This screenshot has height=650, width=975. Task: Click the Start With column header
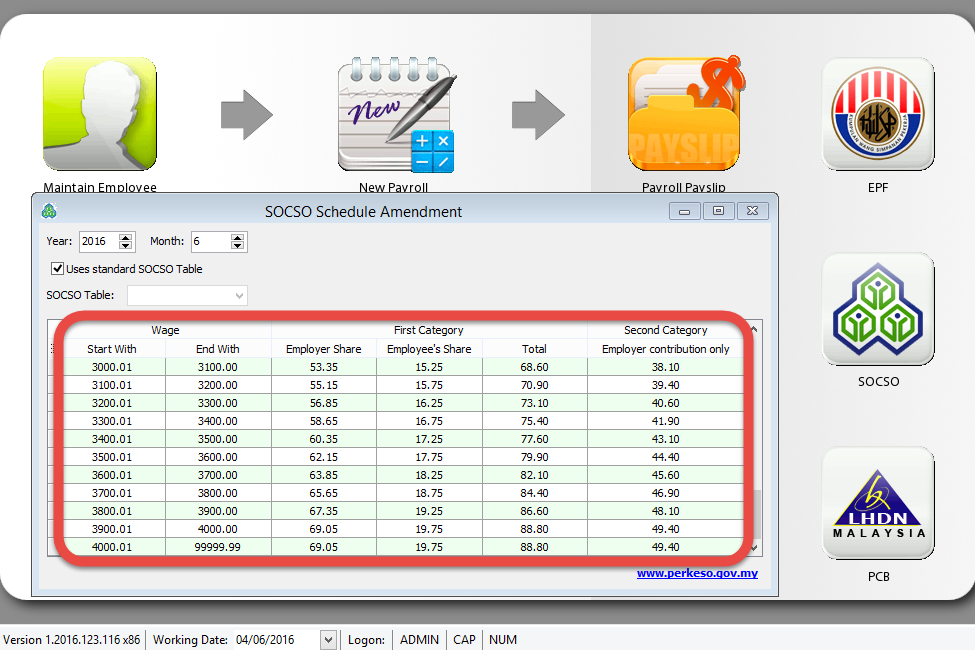[x=112, y=349]
